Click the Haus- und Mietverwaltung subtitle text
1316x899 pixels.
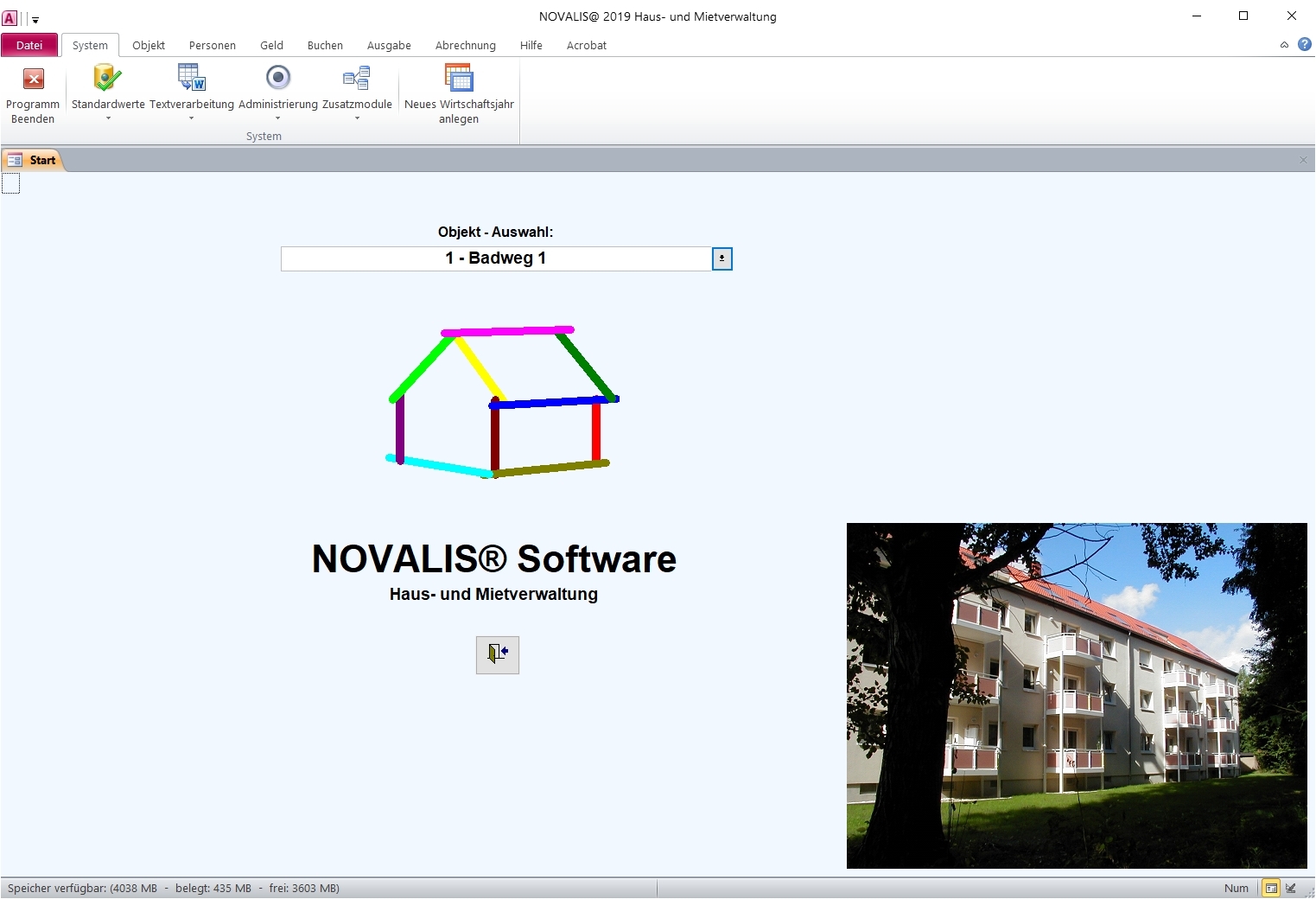(x=493, y=595)
